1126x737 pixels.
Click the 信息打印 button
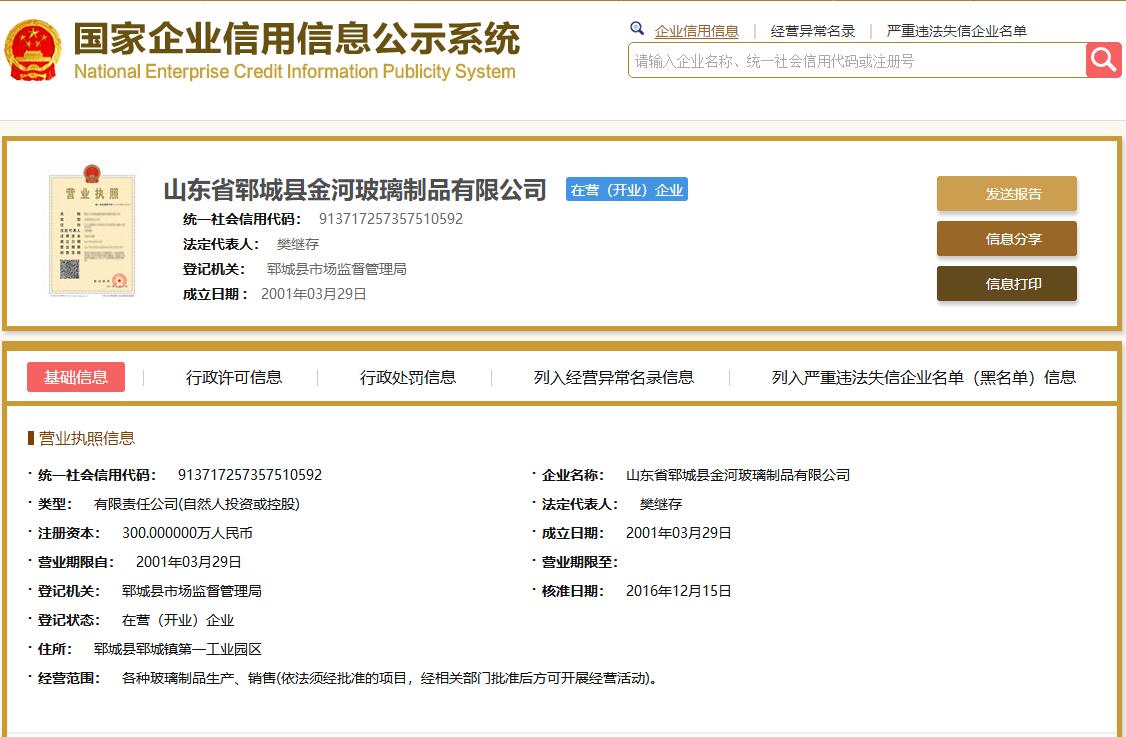(1006, 284)
